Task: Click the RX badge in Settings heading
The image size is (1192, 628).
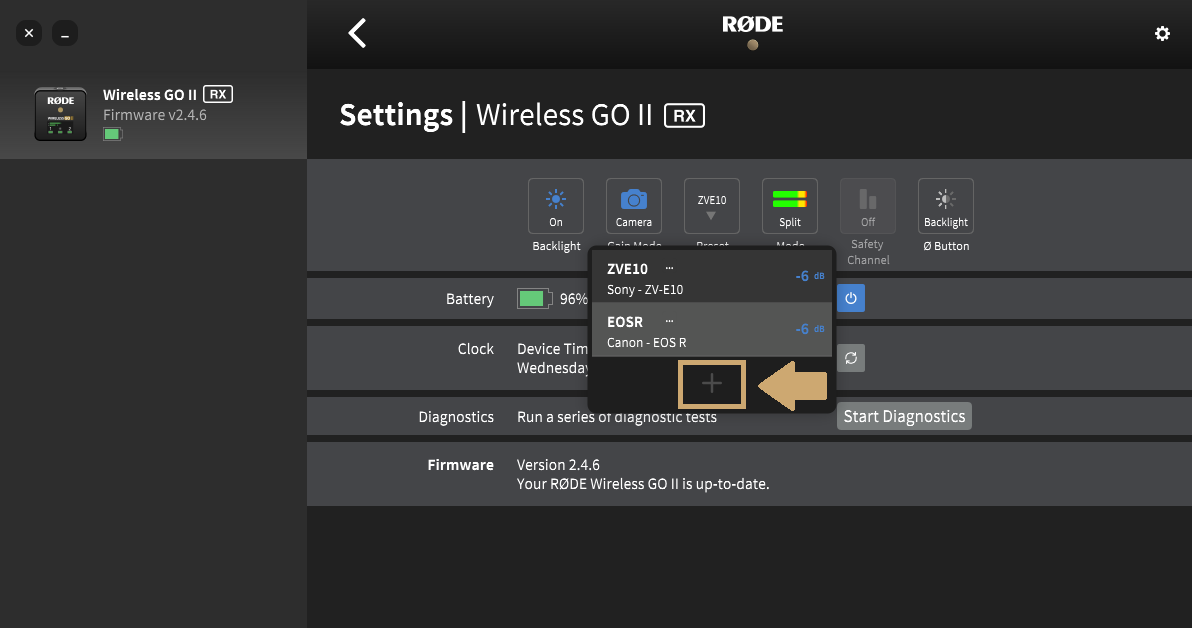Action: click(x=684, y=116)
